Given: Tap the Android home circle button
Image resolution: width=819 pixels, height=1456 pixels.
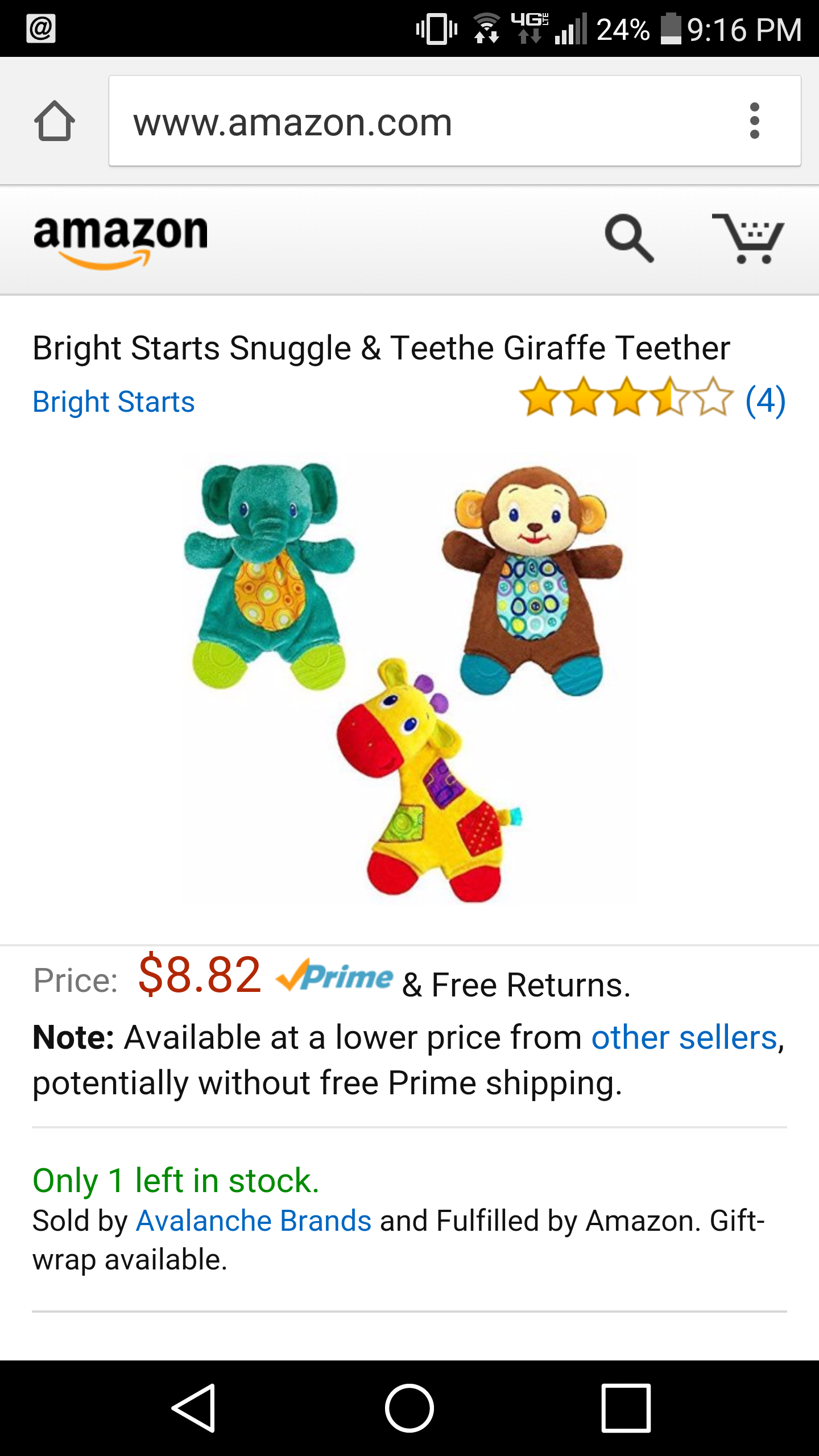Looking at the screenshot, I should pyautogui.click(x=409, y=1408).
